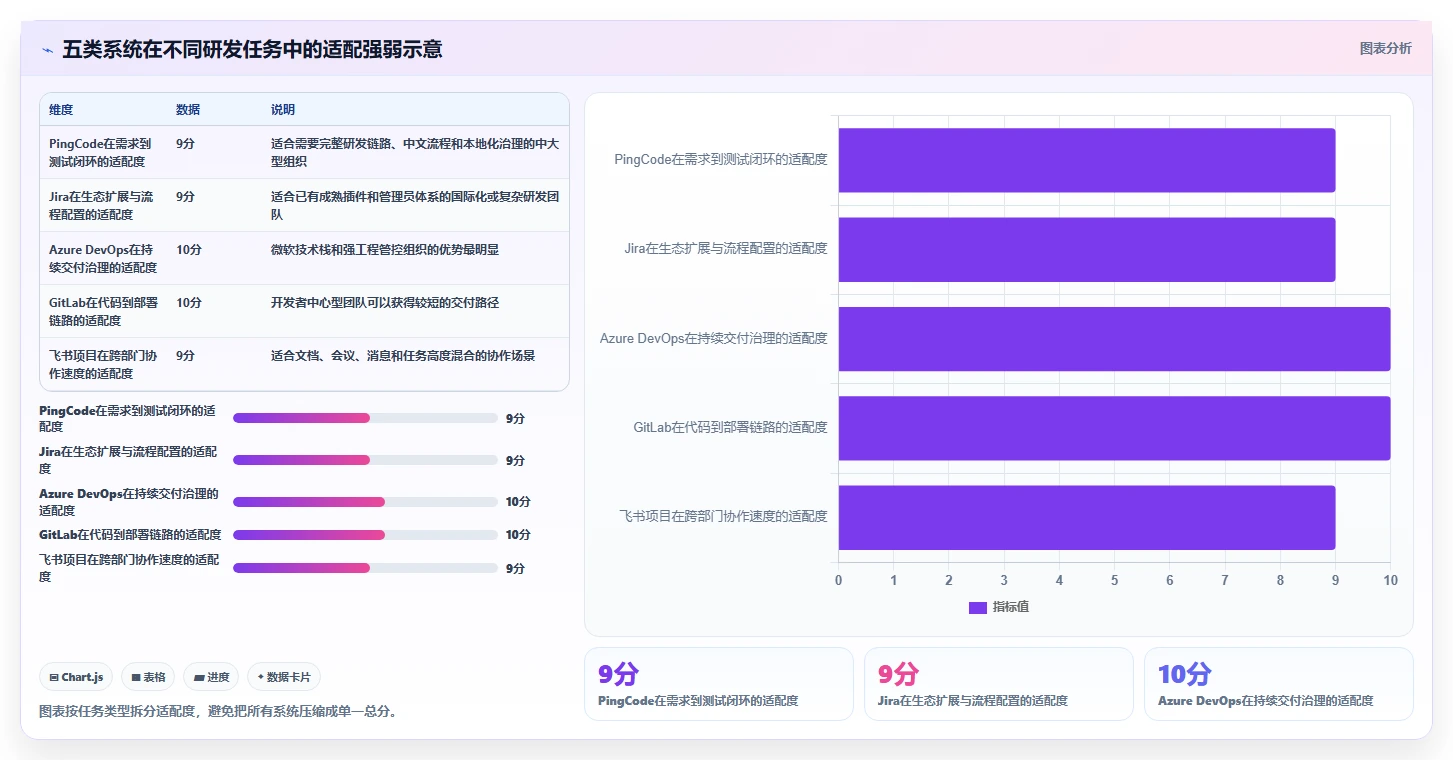Screen dimensions: 1453x760
Task: Toggle the 指标值 legend swatch
Action: [978, 608]
